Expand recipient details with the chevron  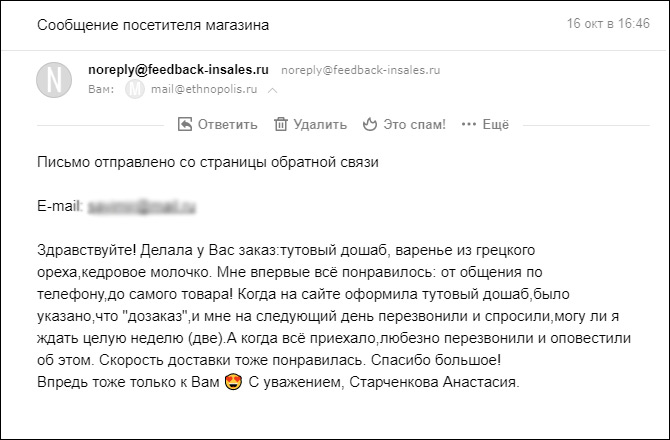pyautogui.click(x=273, y=90)
